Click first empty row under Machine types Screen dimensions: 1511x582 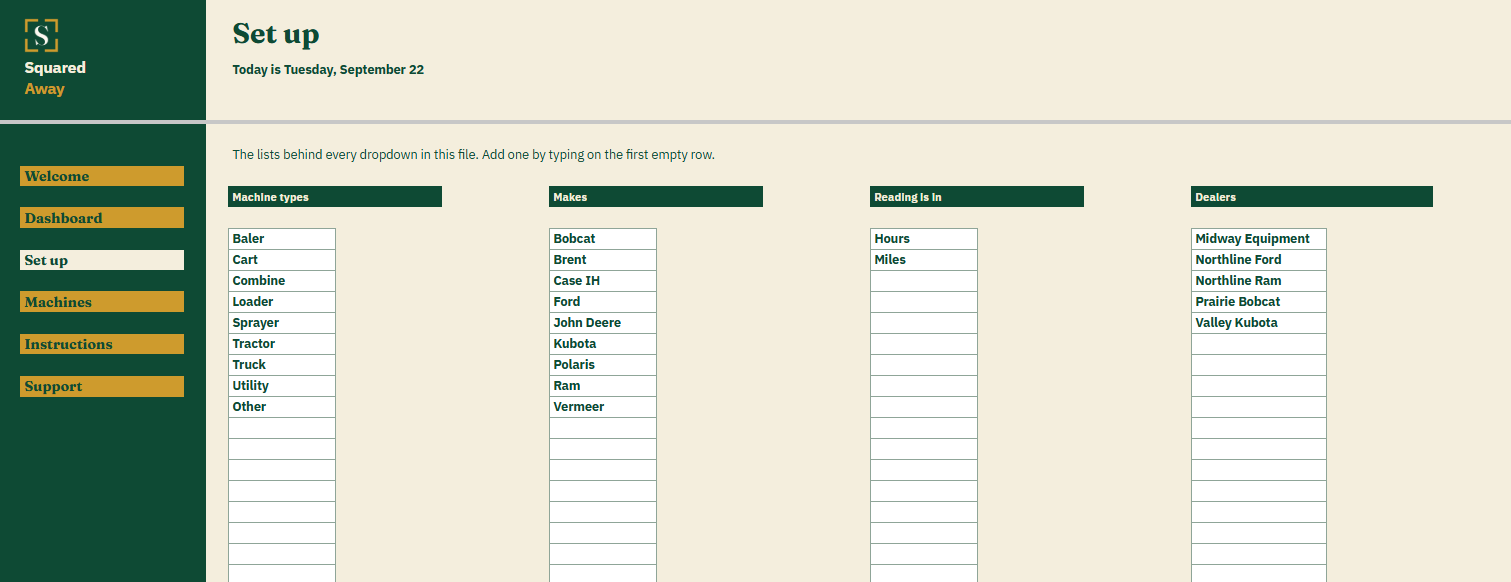pyautogui.click(x=282, y=428)
